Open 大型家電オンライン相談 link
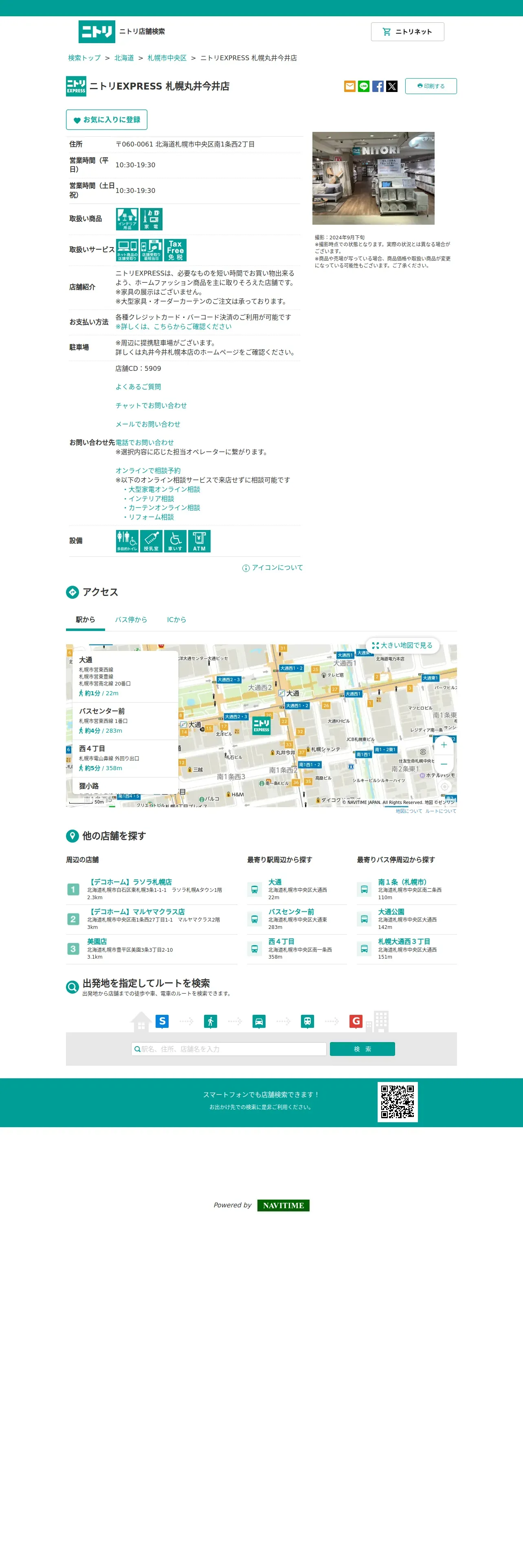The width and height of the screenshot is (523, 1568). click(164, 489)
